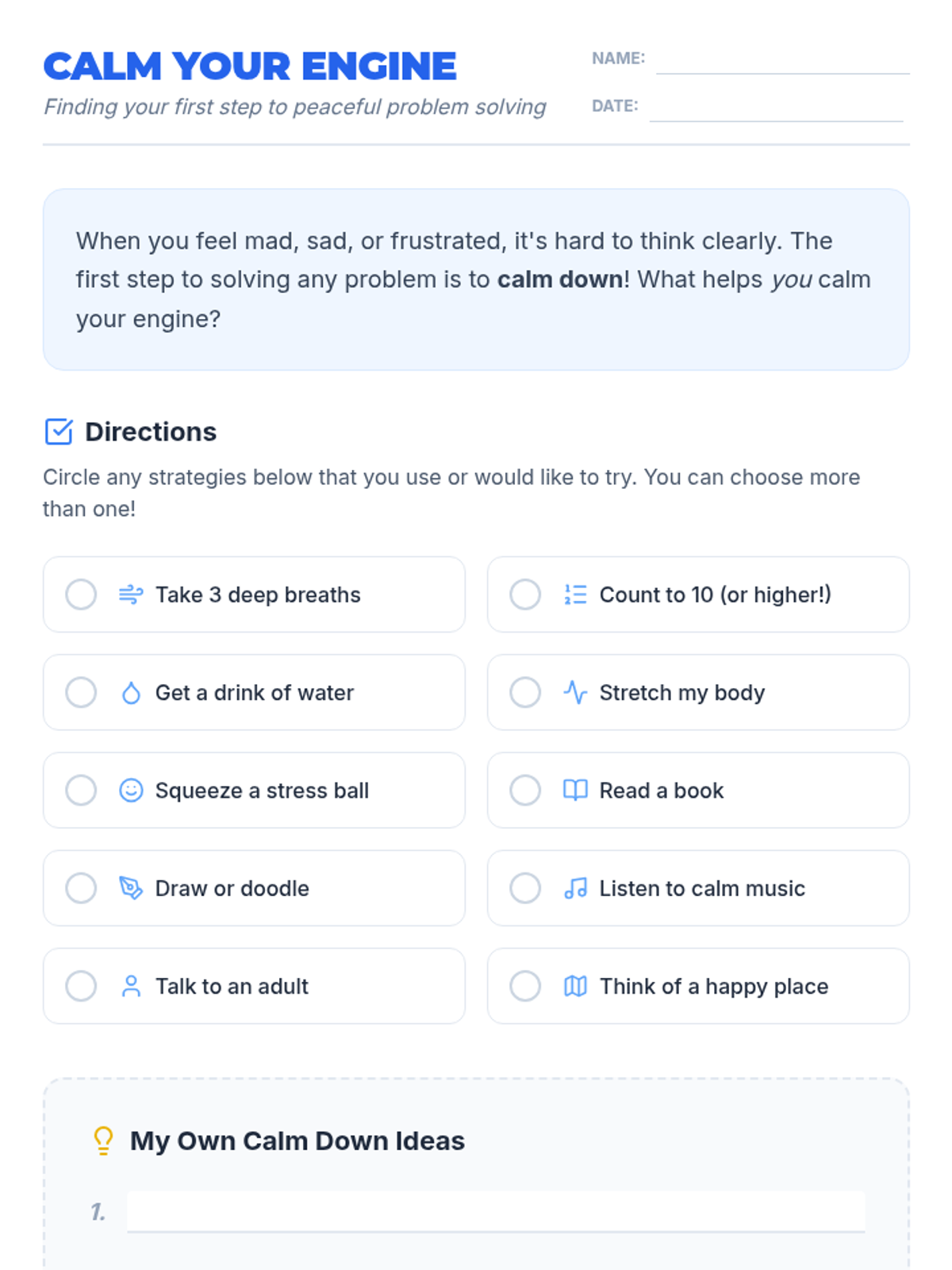Click the water droplet icon
Image resolution: width=952 pixels, height=1270 pixels.
pyautogui.click(x=131, y=693)
